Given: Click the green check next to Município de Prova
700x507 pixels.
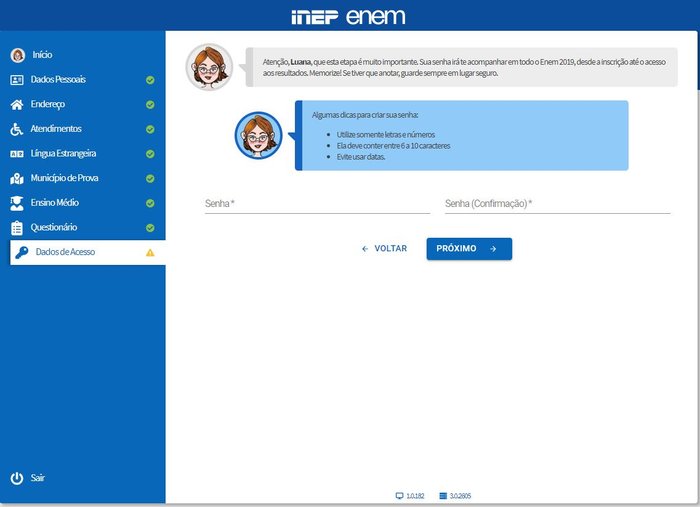Looking at the screenshot, I should tap(150, 178).
